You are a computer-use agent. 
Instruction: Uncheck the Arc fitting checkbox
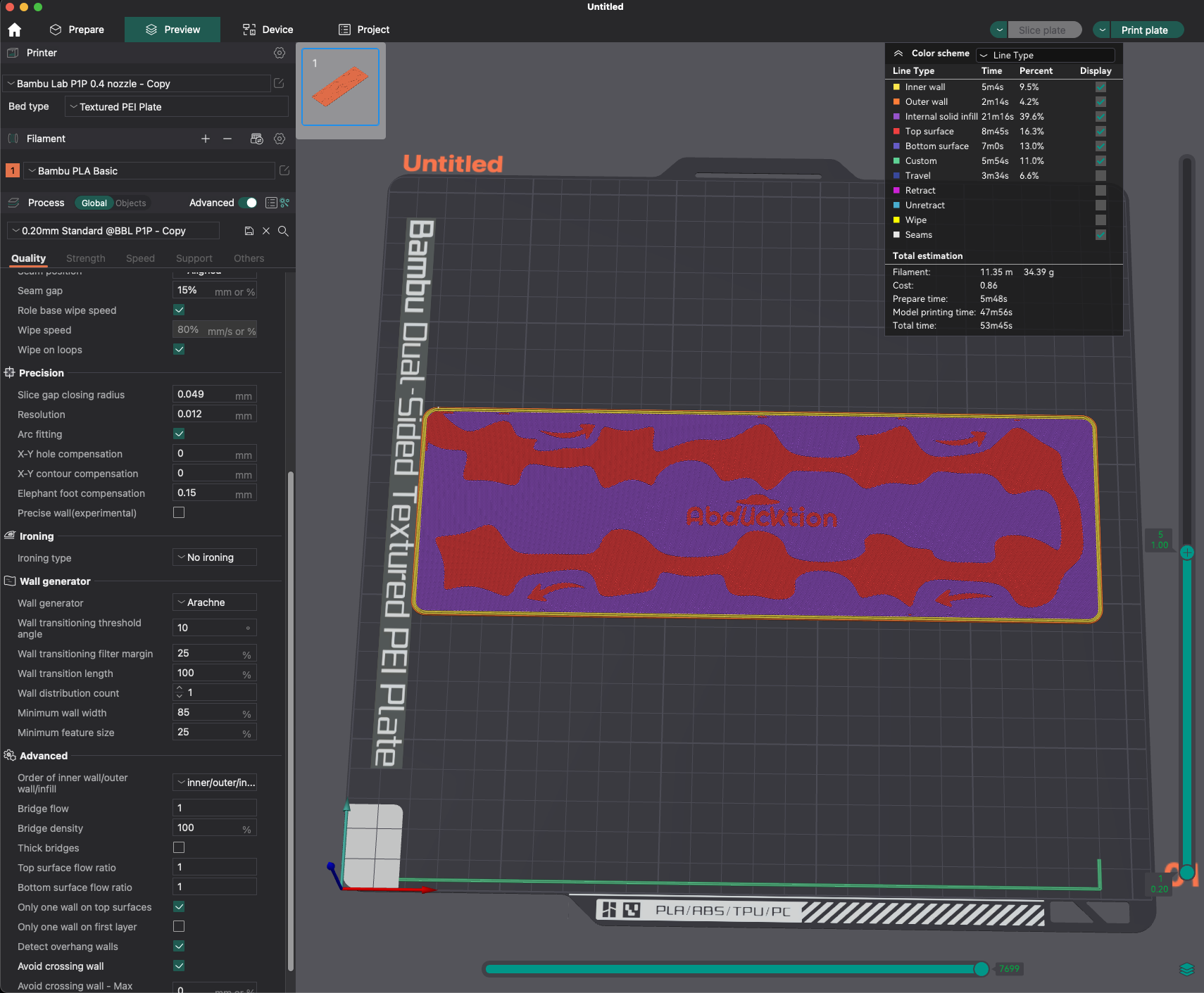click(179, 434)
